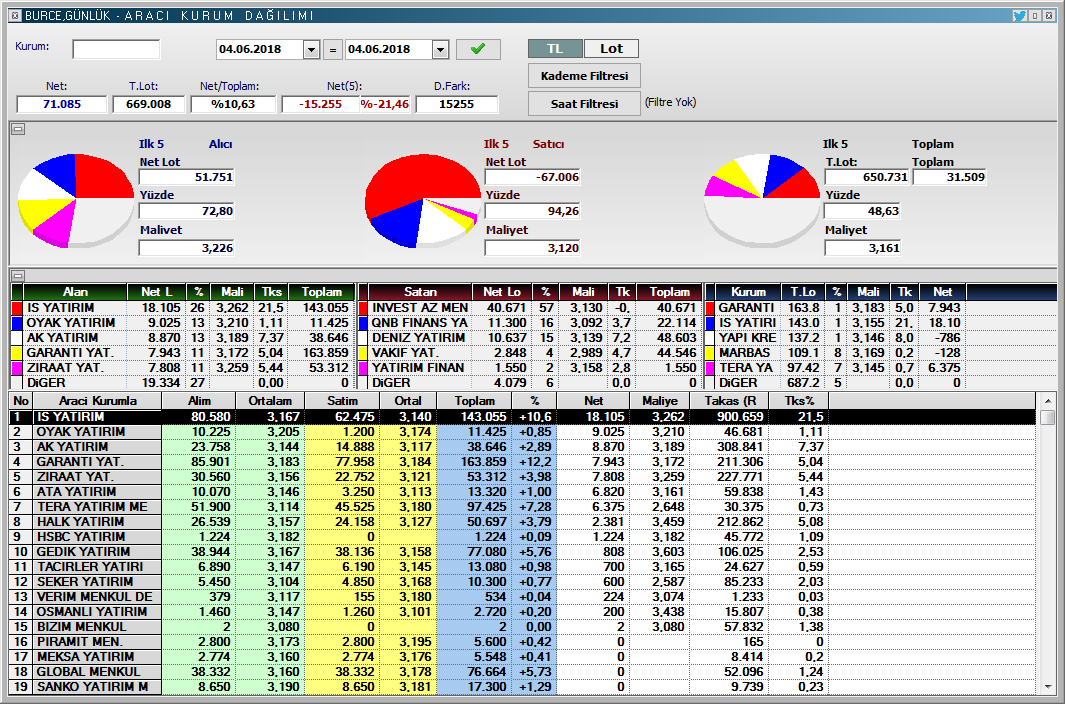
Task: Select the BIZIM MENKUL row
Action: click(x=522, y=627)
